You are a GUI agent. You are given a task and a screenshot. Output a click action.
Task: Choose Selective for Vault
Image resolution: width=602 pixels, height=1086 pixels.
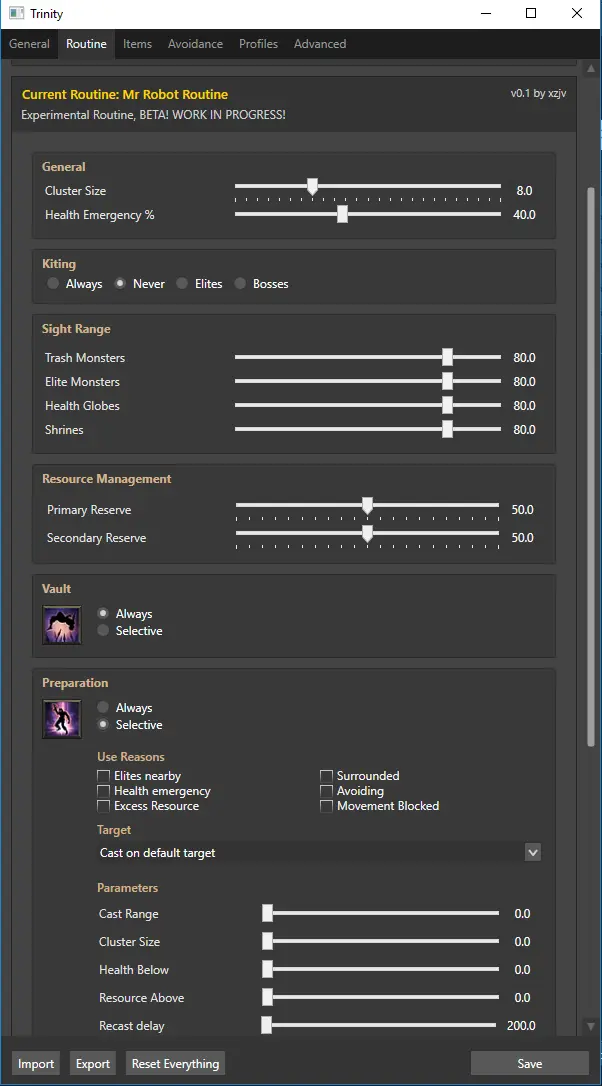(x=103, y=631)
